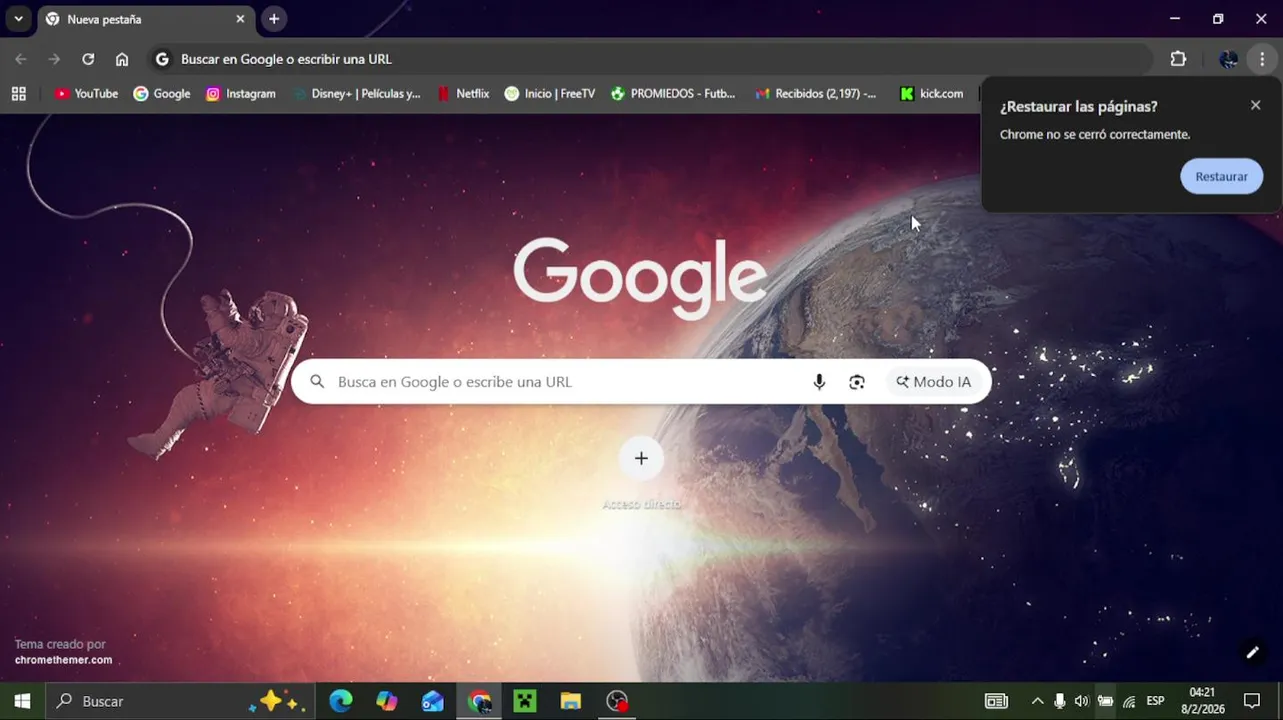Viewport: 1283px width, 720px height.
Task: Open the Windows Start menu
Action: [22, 701]
